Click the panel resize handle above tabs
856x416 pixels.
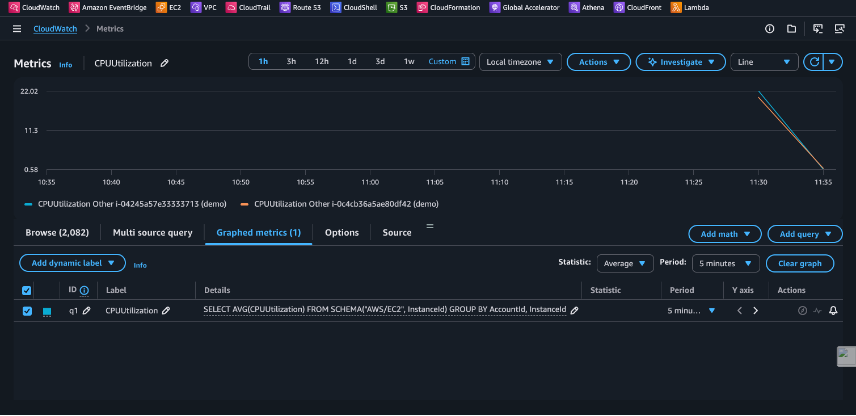tap(430, 225)
